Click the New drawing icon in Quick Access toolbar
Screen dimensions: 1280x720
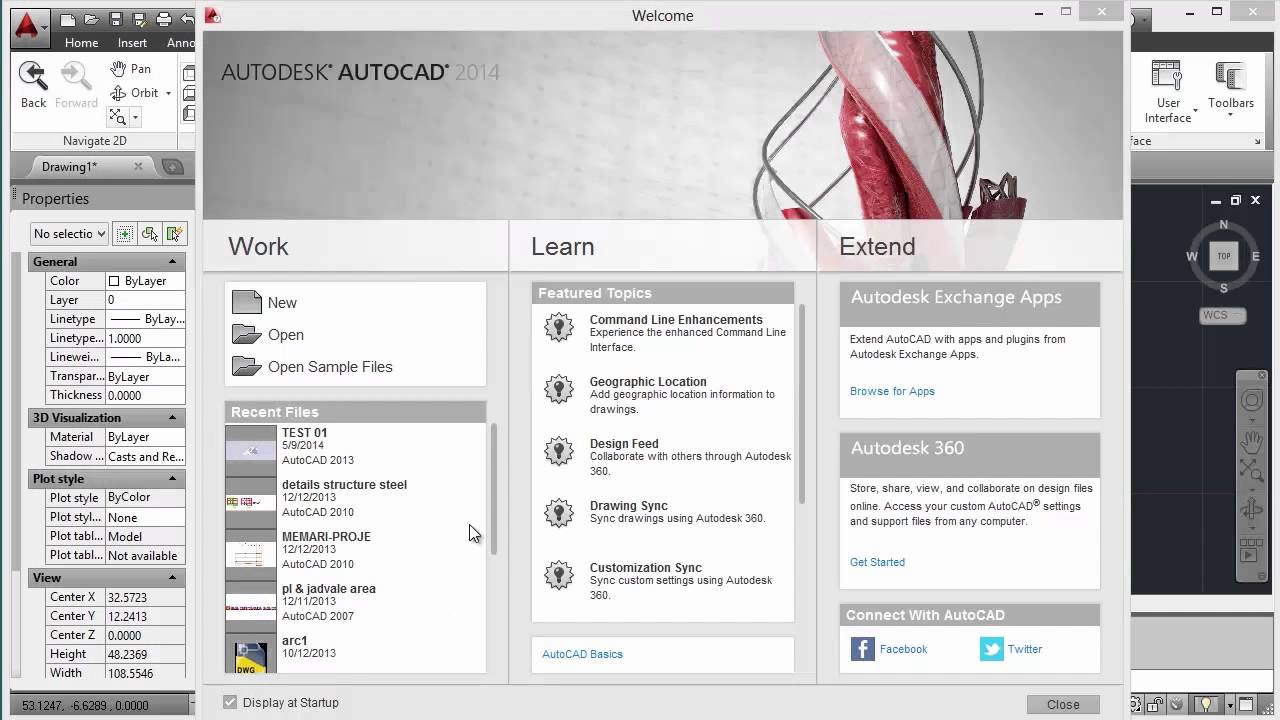67,19
